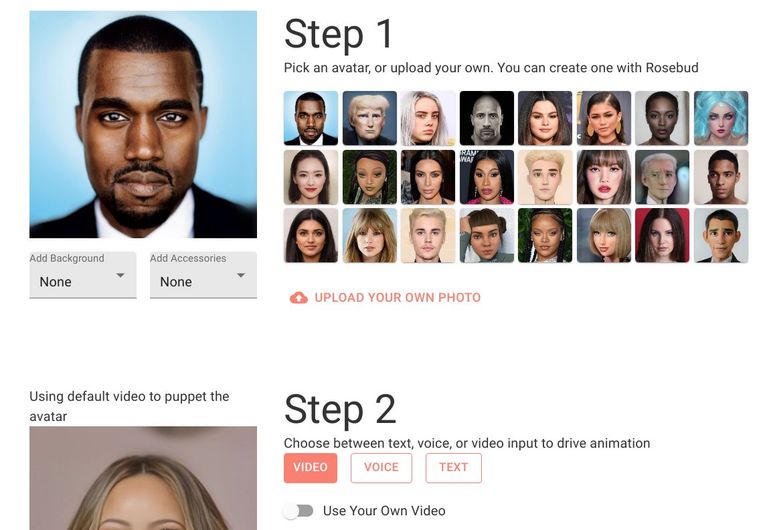Open the Add Accessories dropdown
Viewport: 767px width, 530px height.
[x=203, y=275]
